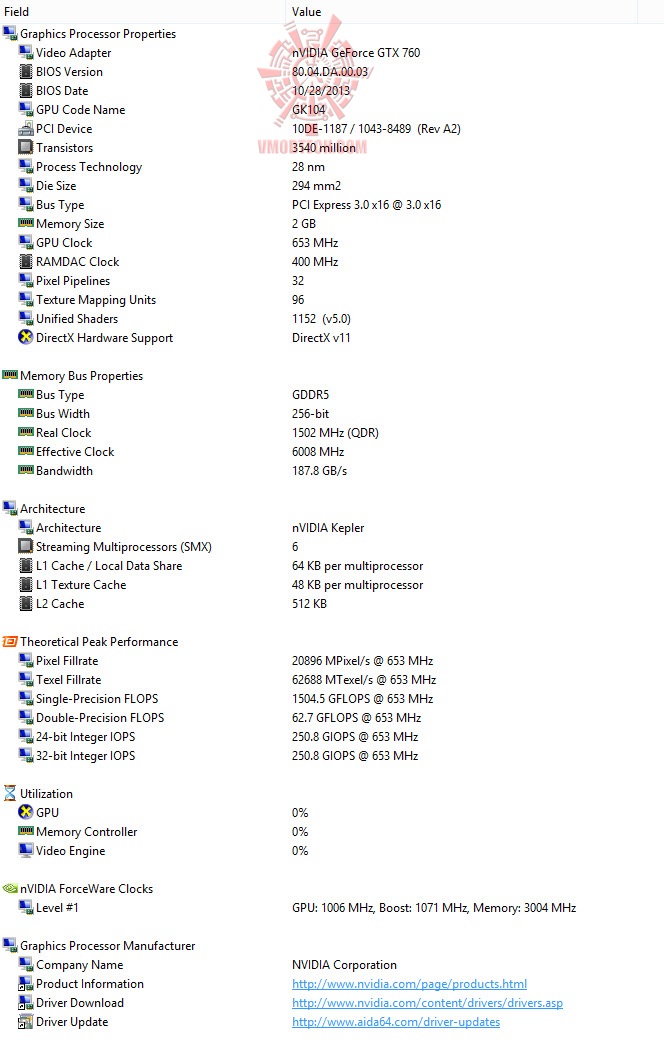Click the Field column header
Viewport: 664px width, 1042px height.
(17, 11)
